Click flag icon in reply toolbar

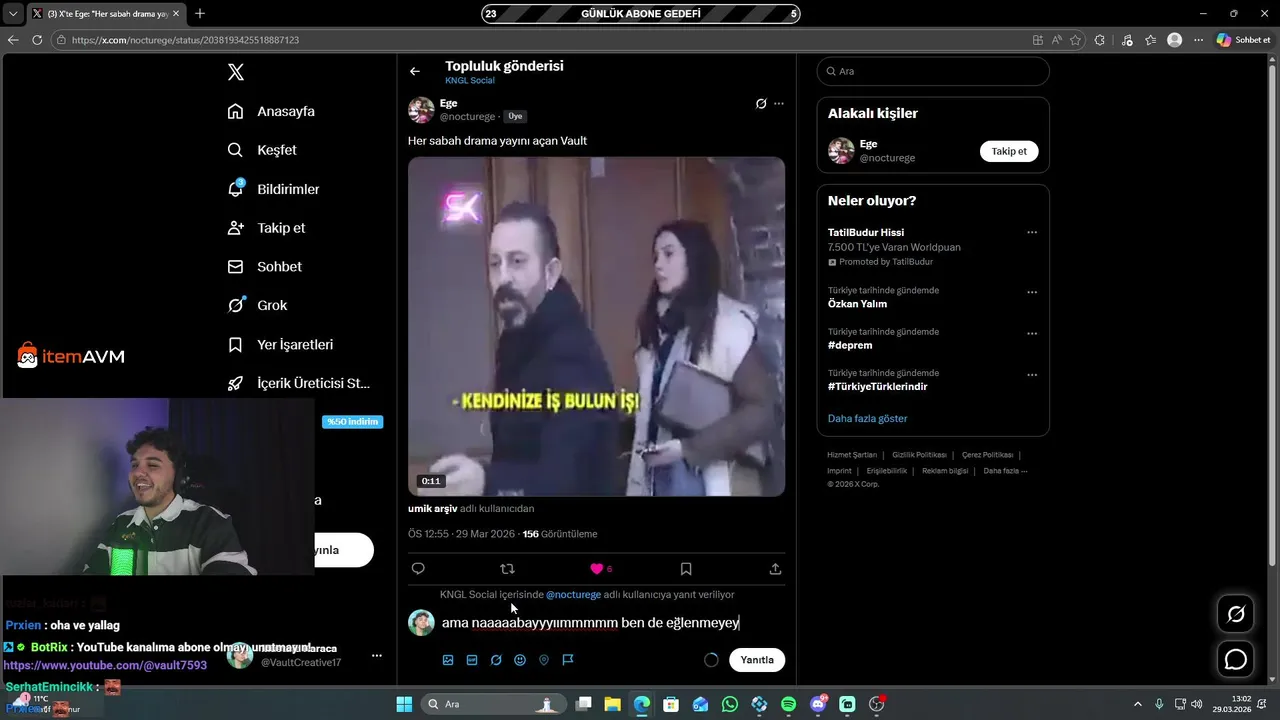point(568,660)
